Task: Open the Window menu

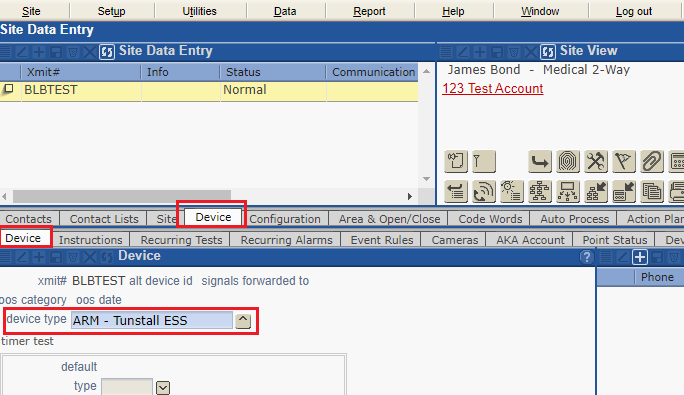Action: 540,11
